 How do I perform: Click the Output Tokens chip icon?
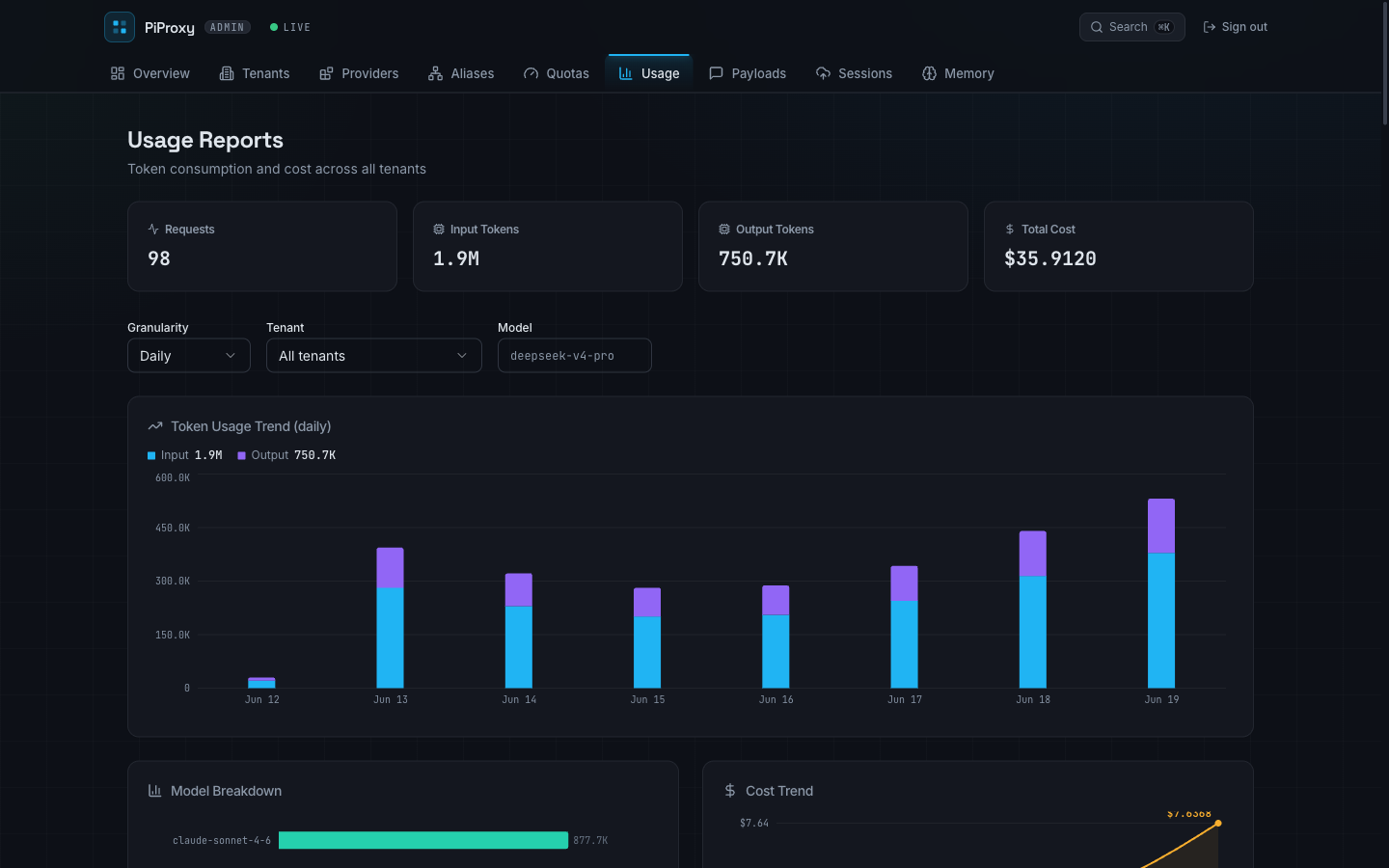coord(724,230)
